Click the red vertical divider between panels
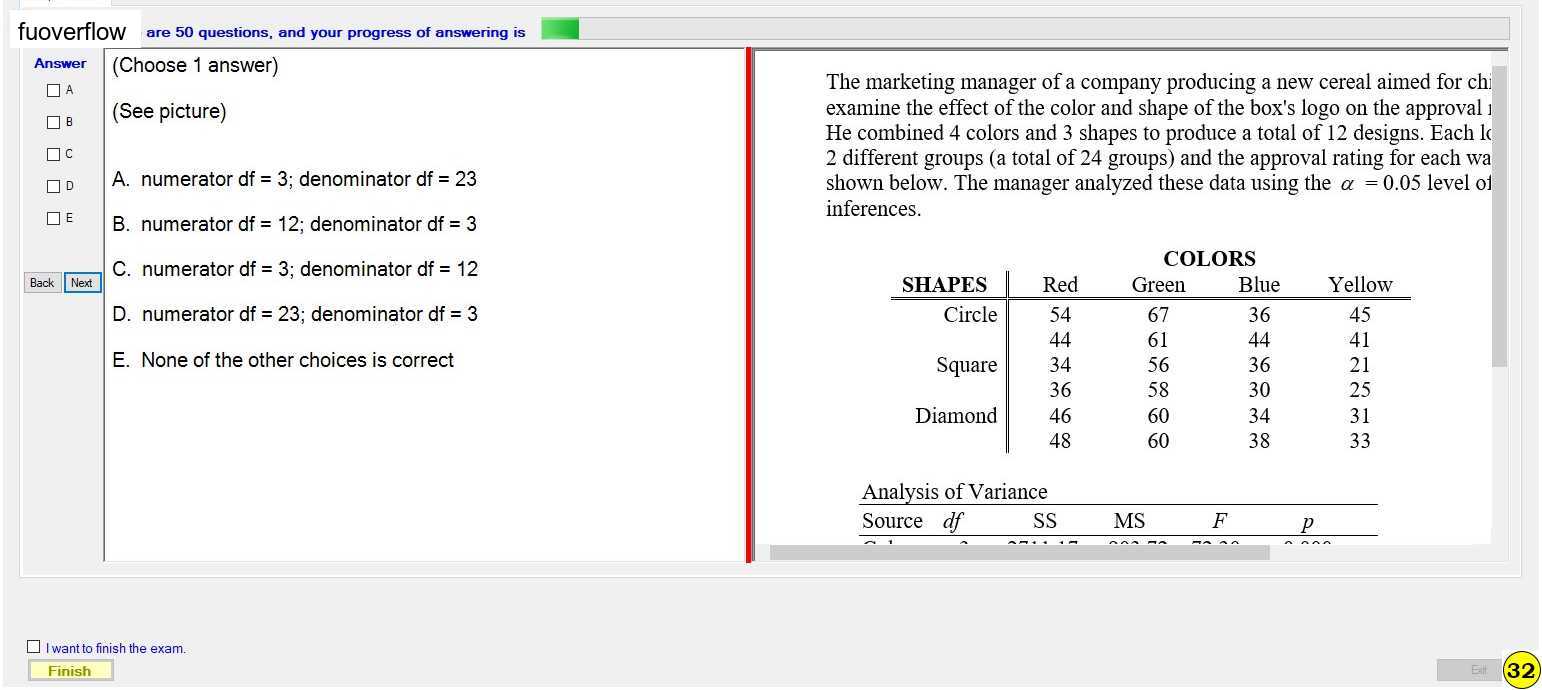1542x690 pixels. point(748,305)
